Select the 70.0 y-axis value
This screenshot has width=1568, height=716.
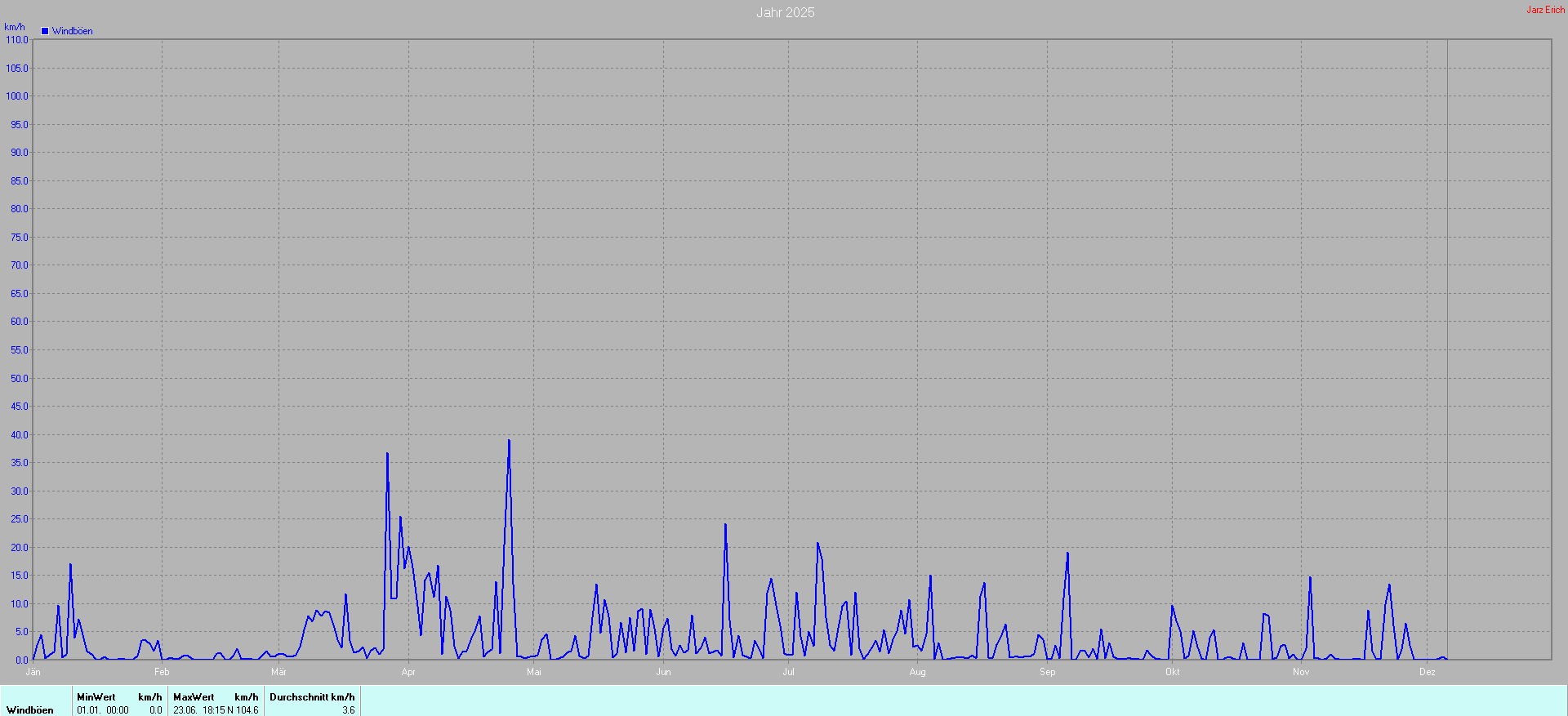click(20, 265)
